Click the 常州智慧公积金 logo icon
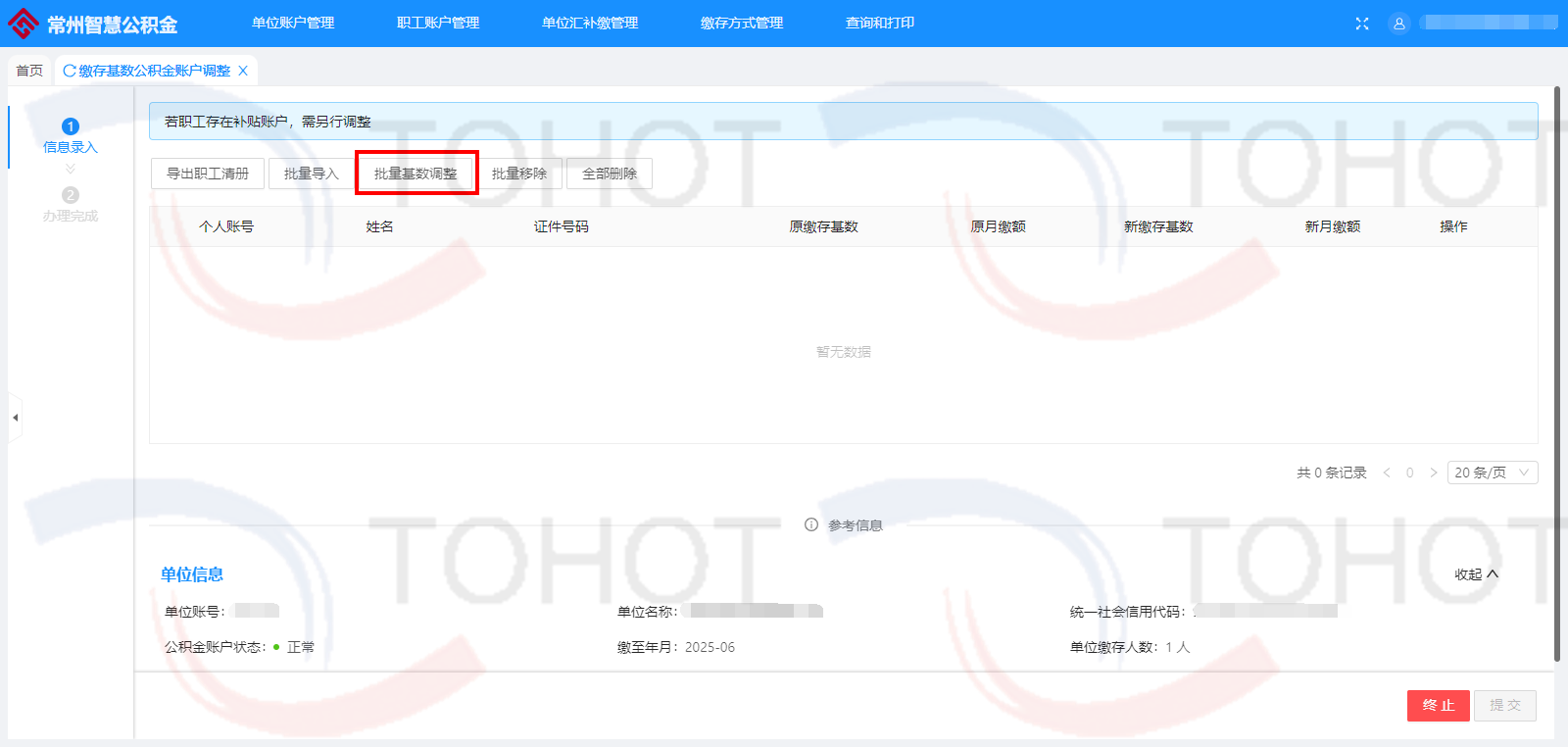The image size is (1568, 747). pos(24,24)
